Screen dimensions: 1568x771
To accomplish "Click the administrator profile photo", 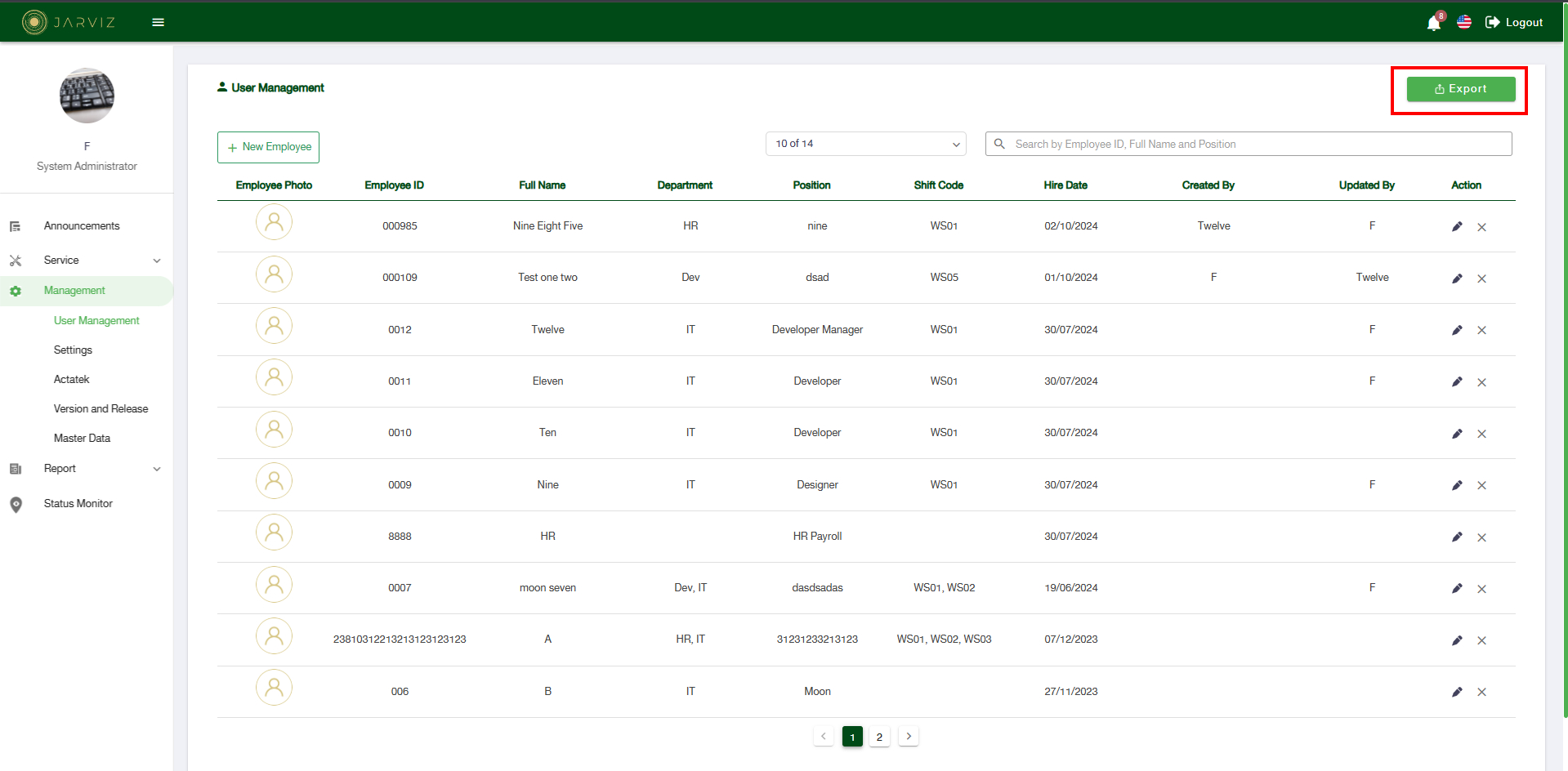I will point(87,96).
